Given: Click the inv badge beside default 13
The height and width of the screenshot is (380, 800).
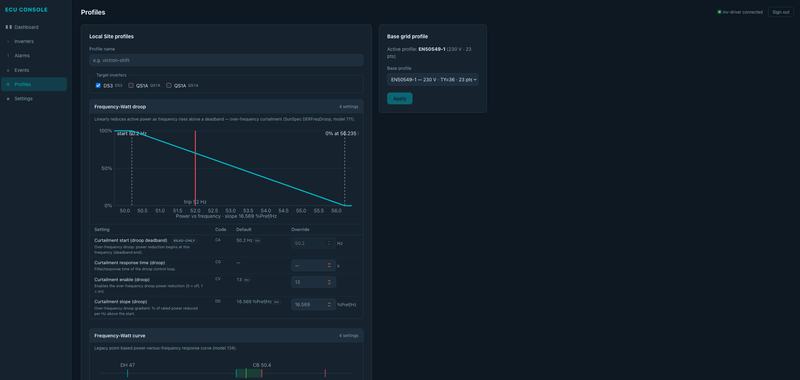Looking at the screenshot, I should coord(247,280).
